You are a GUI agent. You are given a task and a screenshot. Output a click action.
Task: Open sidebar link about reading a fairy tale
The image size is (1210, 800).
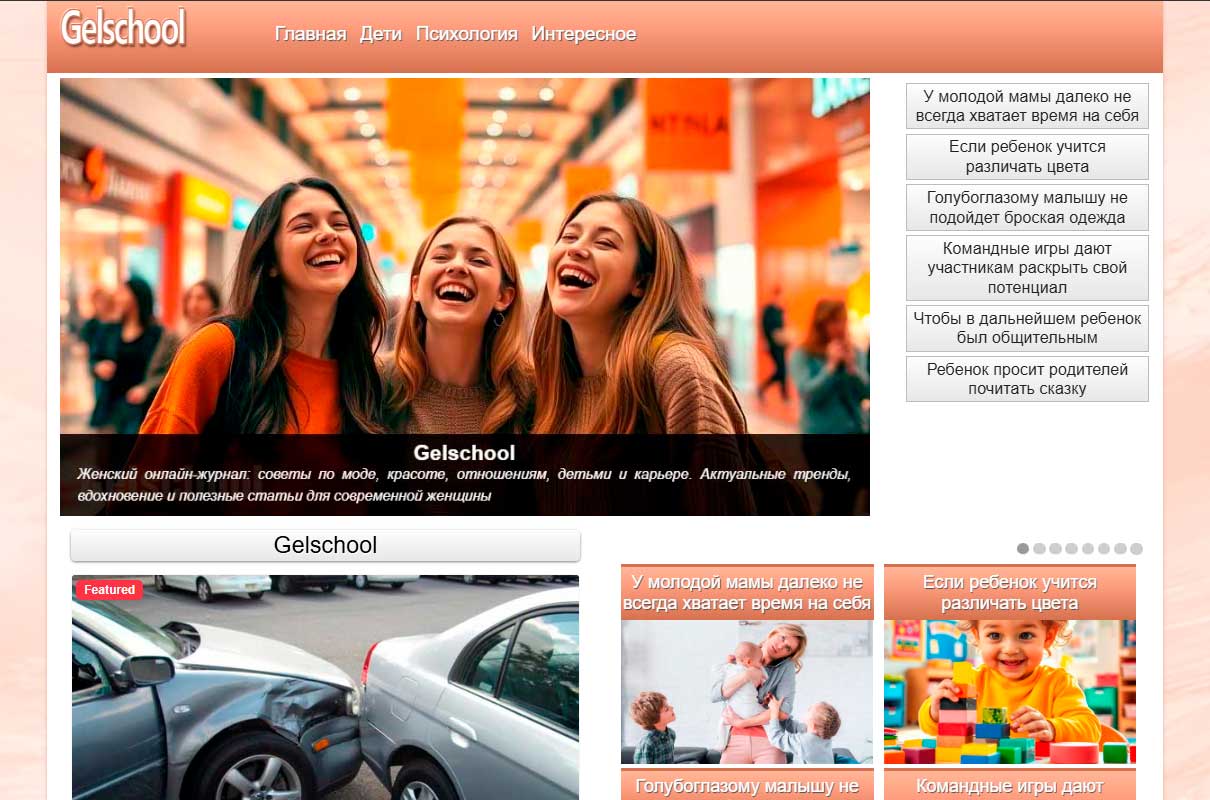click(1026, 378)
